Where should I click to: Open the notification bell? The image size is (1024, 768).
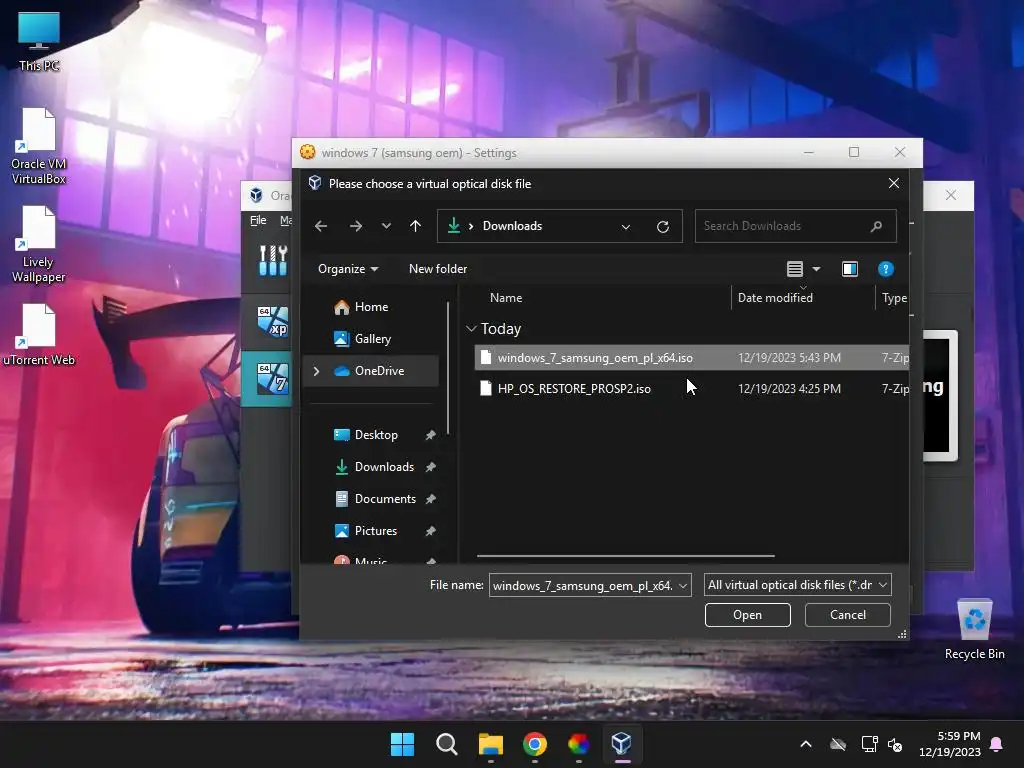pos(997,744)
